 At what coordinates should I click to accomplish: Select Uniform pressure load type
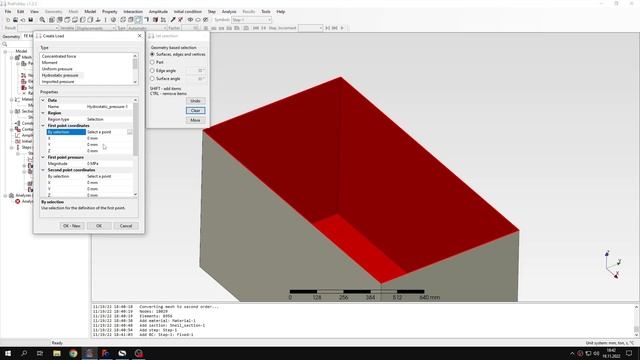[57, 69]
